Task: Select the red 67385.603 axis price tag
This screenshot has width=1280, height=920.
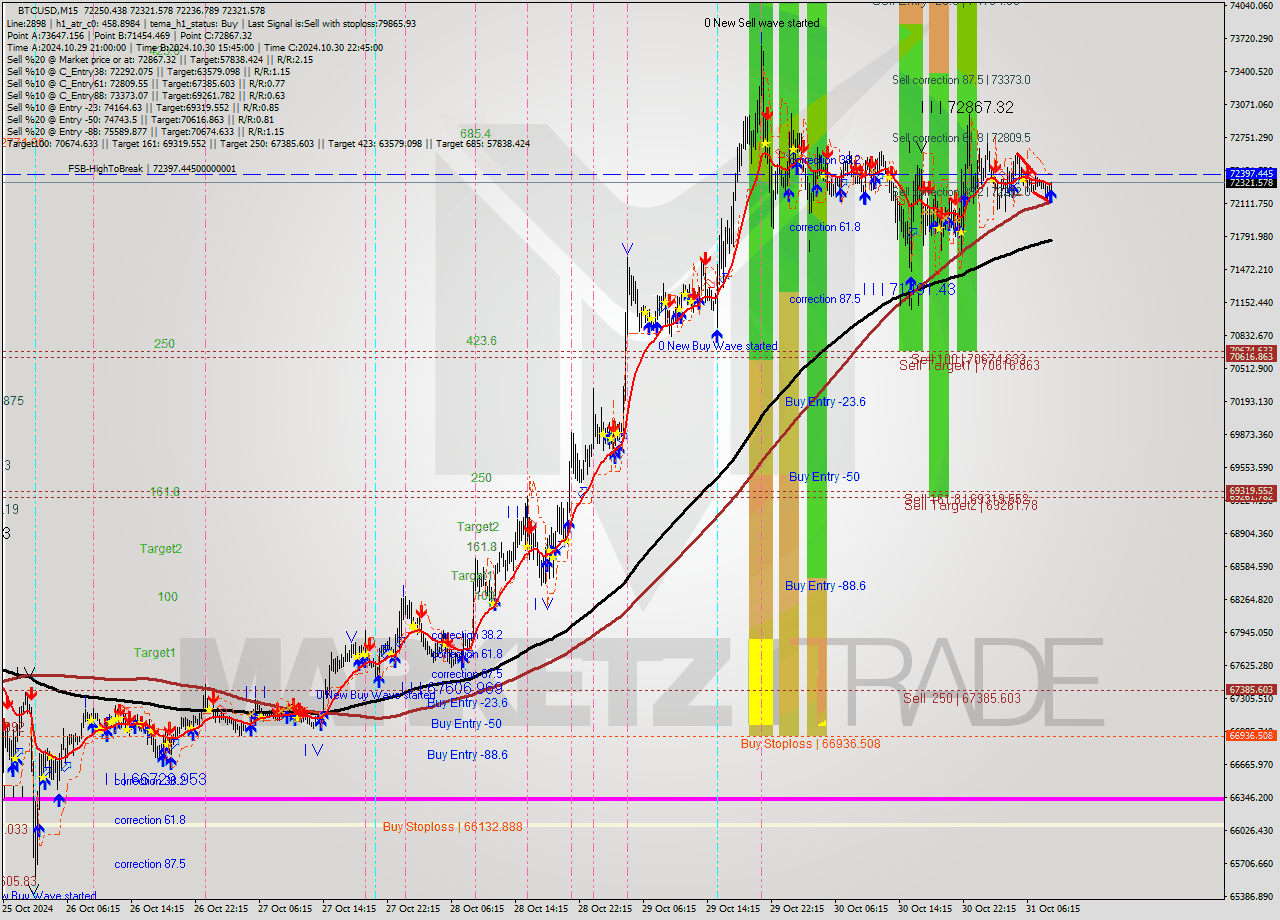Action: pyautogui.click(x=1251, y=689)
